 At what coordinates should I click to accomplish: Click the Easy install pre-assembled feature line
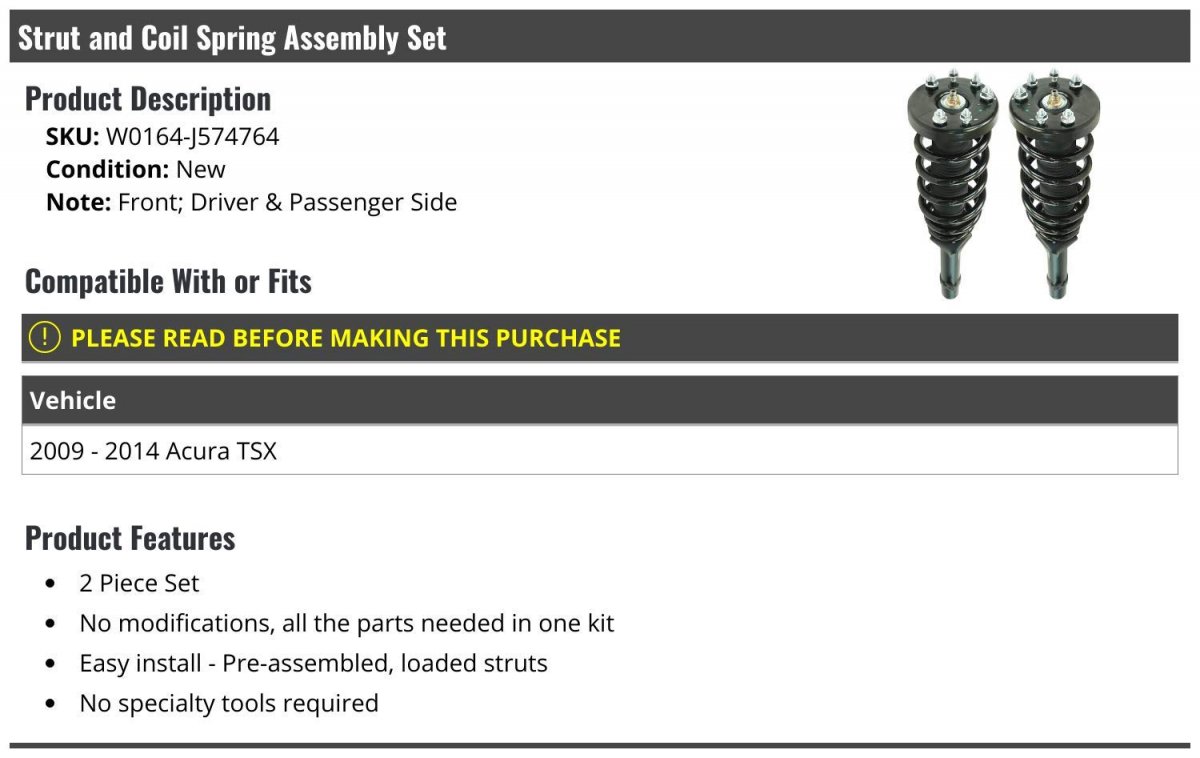[x=313, y=663]
